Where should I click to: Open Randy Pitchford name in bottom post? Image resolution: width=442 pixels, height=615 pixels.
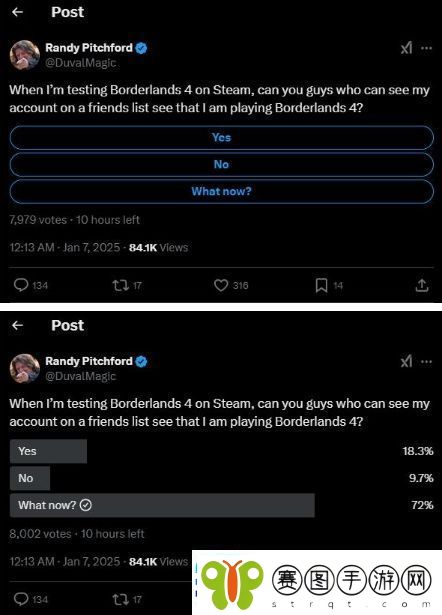89,361
